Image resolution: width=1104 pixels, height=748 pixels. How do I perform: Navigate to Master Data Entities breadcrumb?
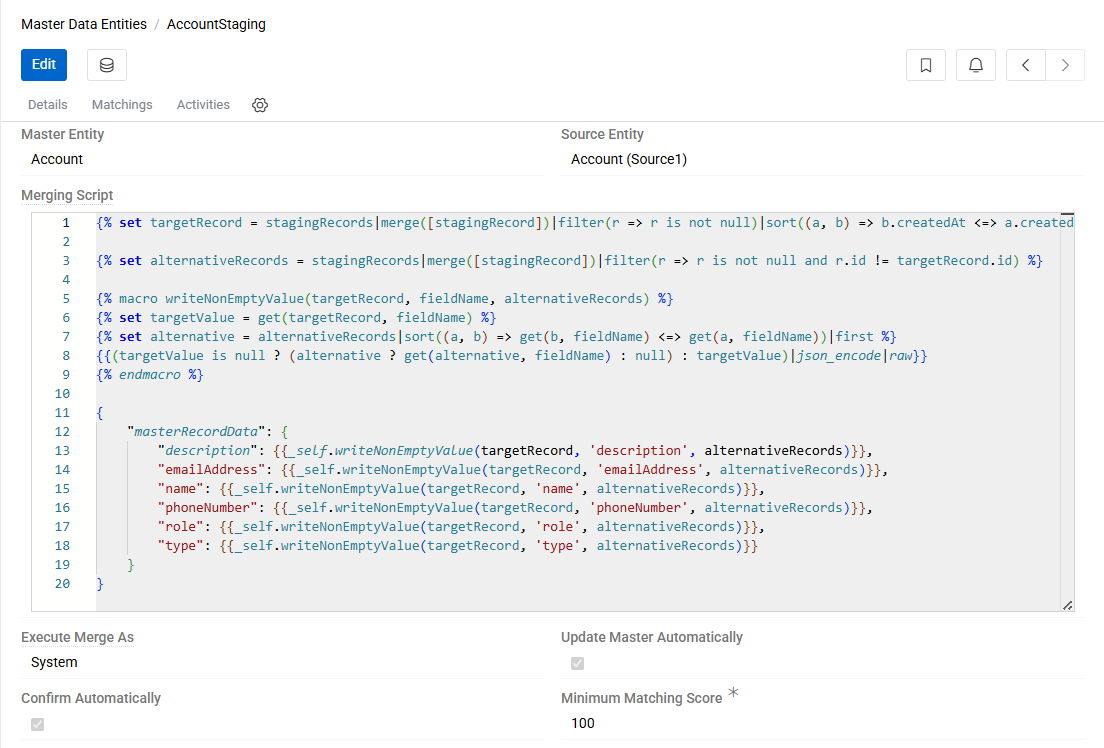pyautogui.click(x=84, y=24)
